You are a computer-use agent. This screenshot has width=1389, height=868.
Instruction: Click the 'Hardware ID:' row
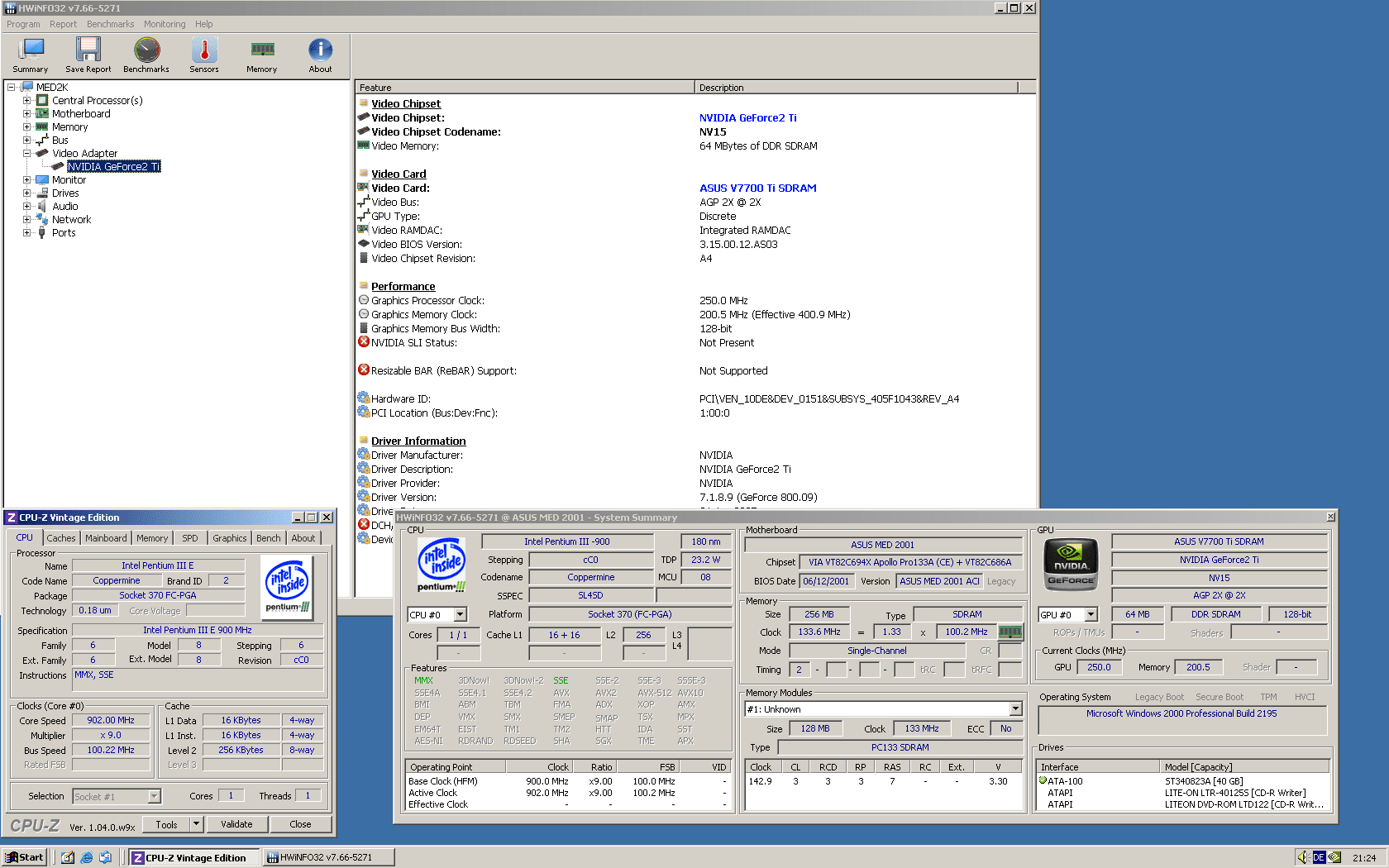click(695, 398)
